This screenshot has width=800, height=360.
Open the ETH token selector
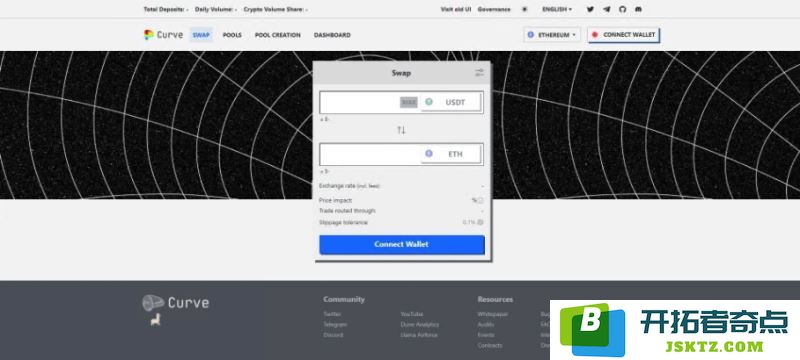pyautogui.click(x=451, y=153)
